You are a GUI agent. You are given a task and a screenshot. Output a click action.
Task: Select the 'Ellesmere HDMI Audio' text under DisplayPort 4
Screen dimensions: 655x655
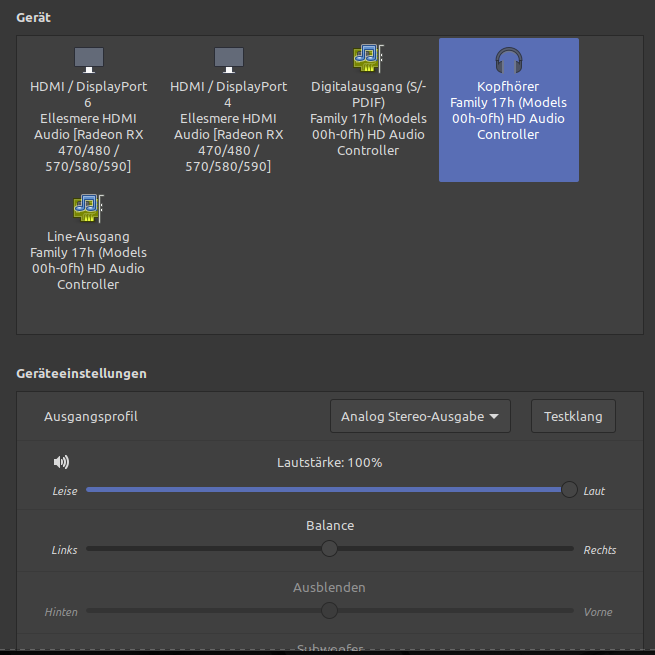[x=228, y=126]
